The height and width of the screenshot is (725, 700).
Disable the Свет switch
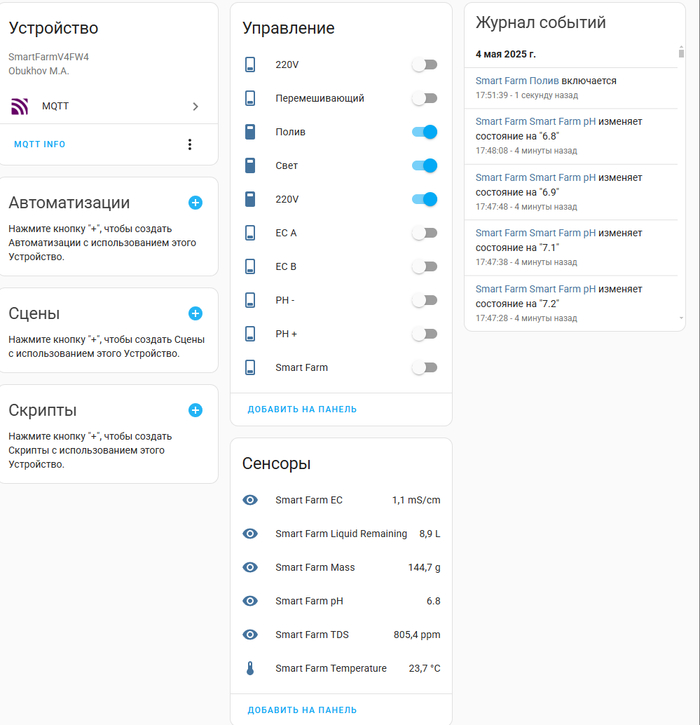click(x=425, y=166)
